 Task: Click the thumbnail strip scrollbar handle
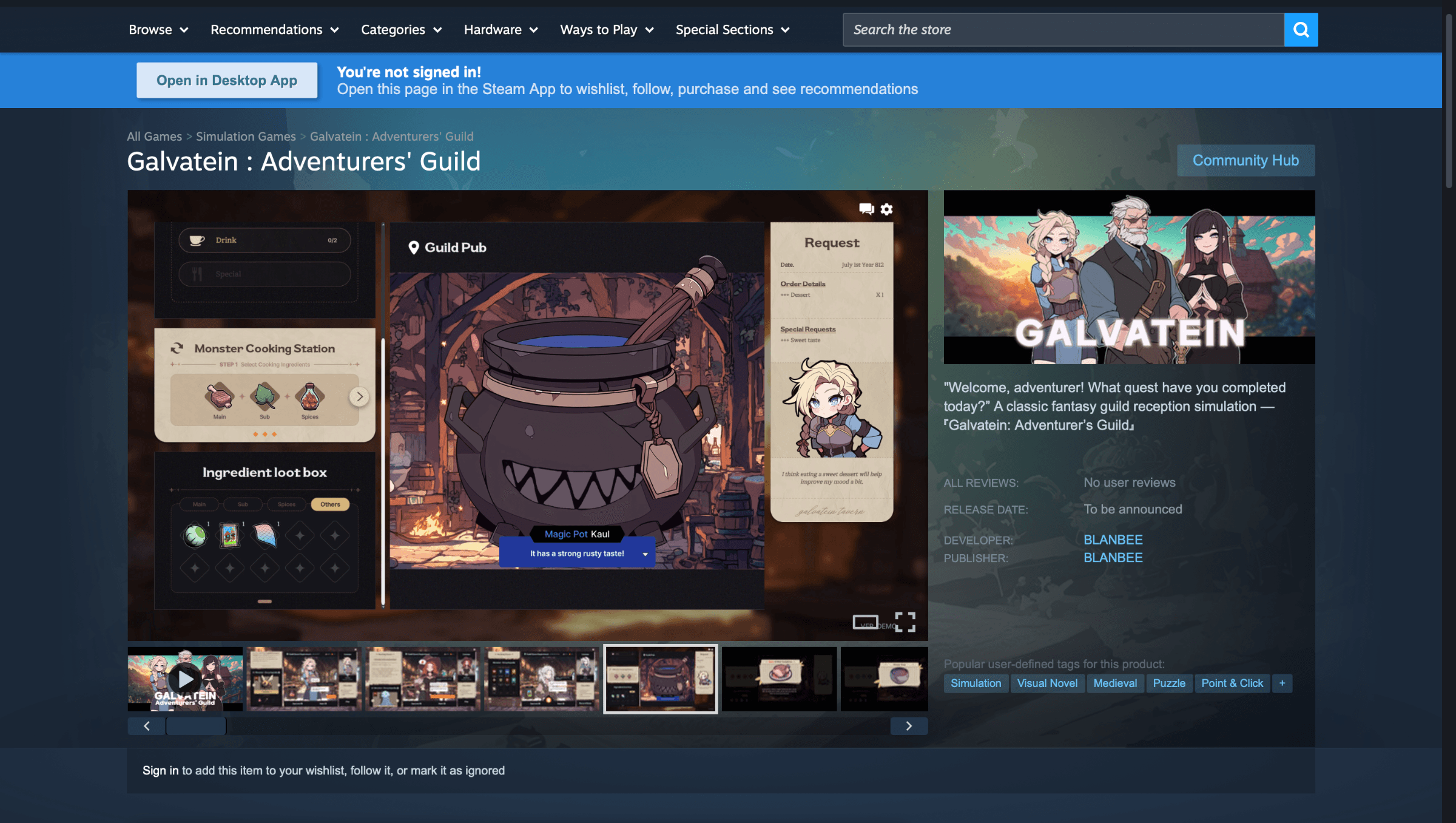pos(196,726)
